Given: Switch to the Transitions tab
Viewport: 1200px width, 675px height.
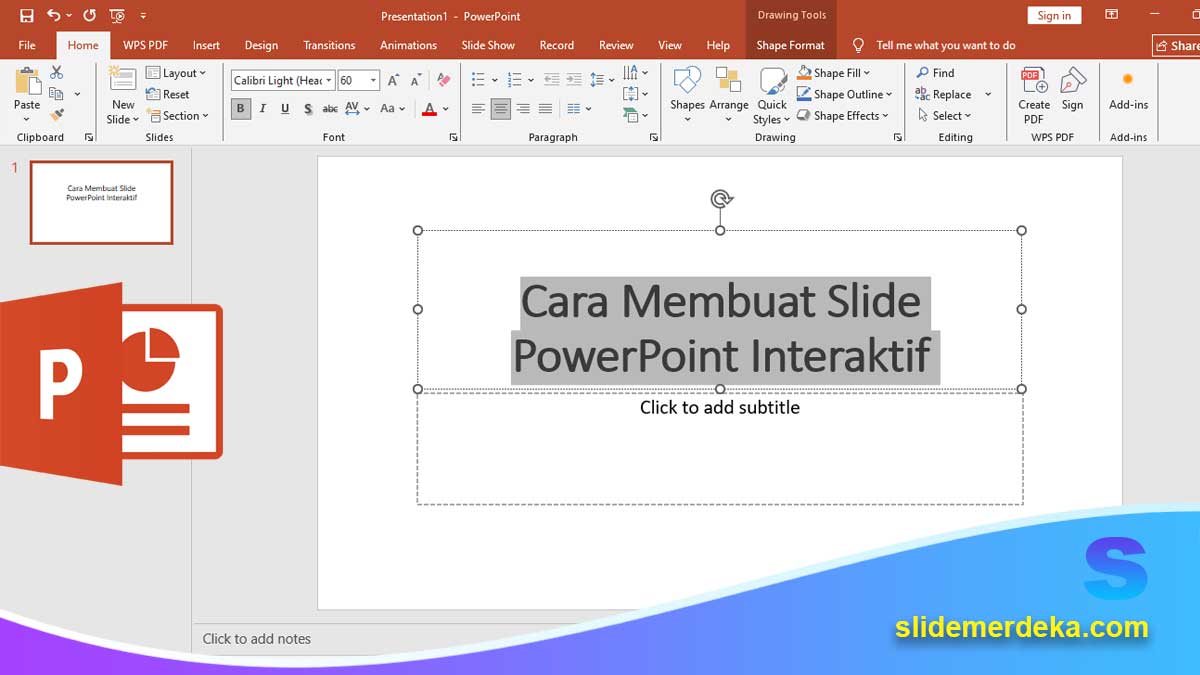Looking at the screenshot, I should pos(329,45).
